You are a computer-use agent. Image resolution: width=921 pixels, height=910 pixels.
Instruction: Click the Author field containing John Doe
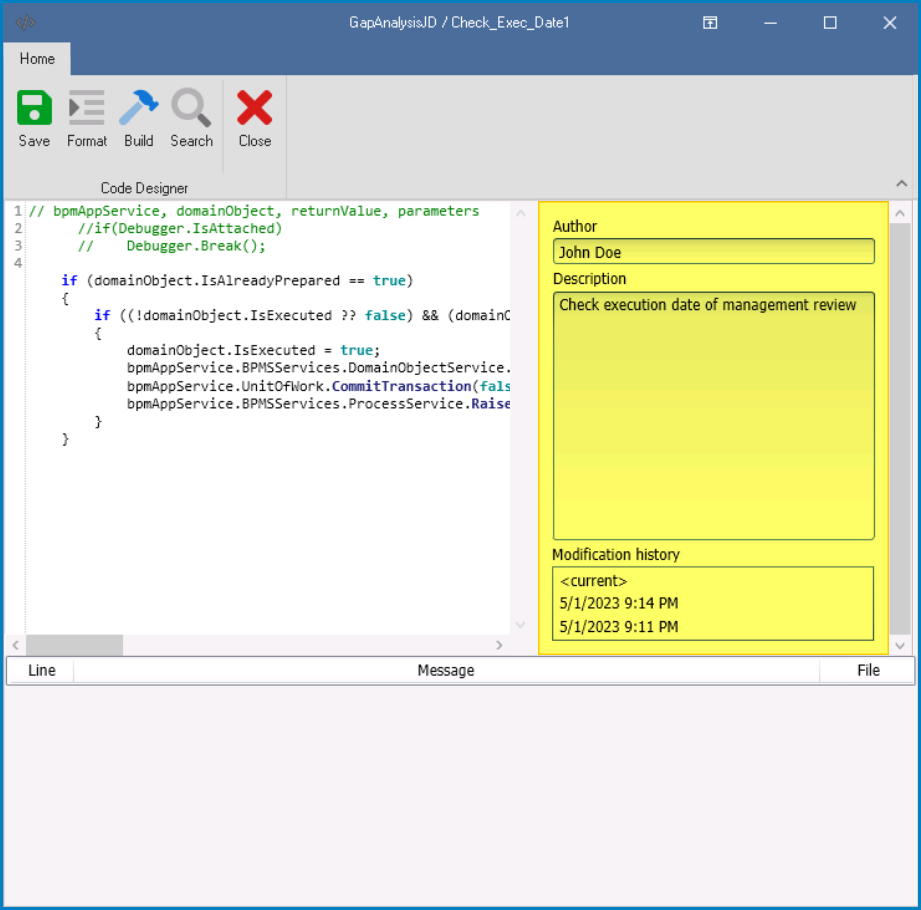713,252
